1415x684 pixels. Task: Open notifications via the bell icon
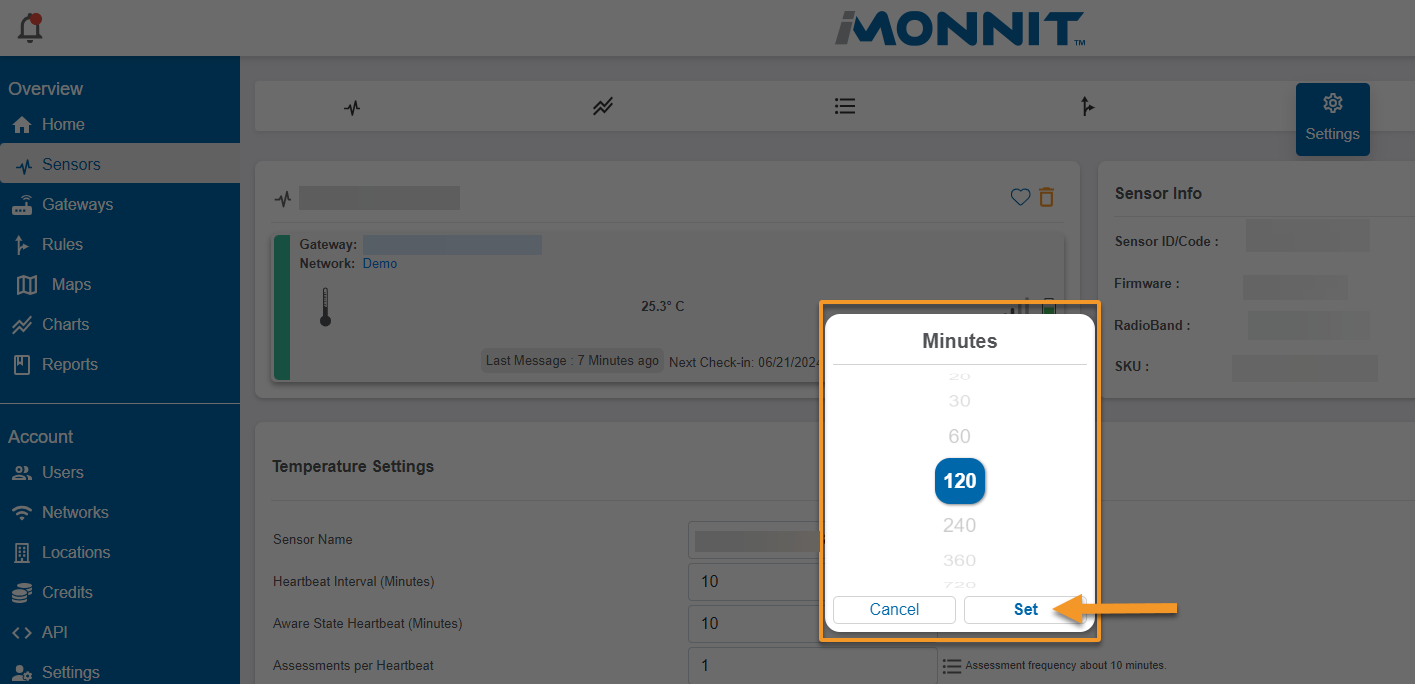pos(29,27)
